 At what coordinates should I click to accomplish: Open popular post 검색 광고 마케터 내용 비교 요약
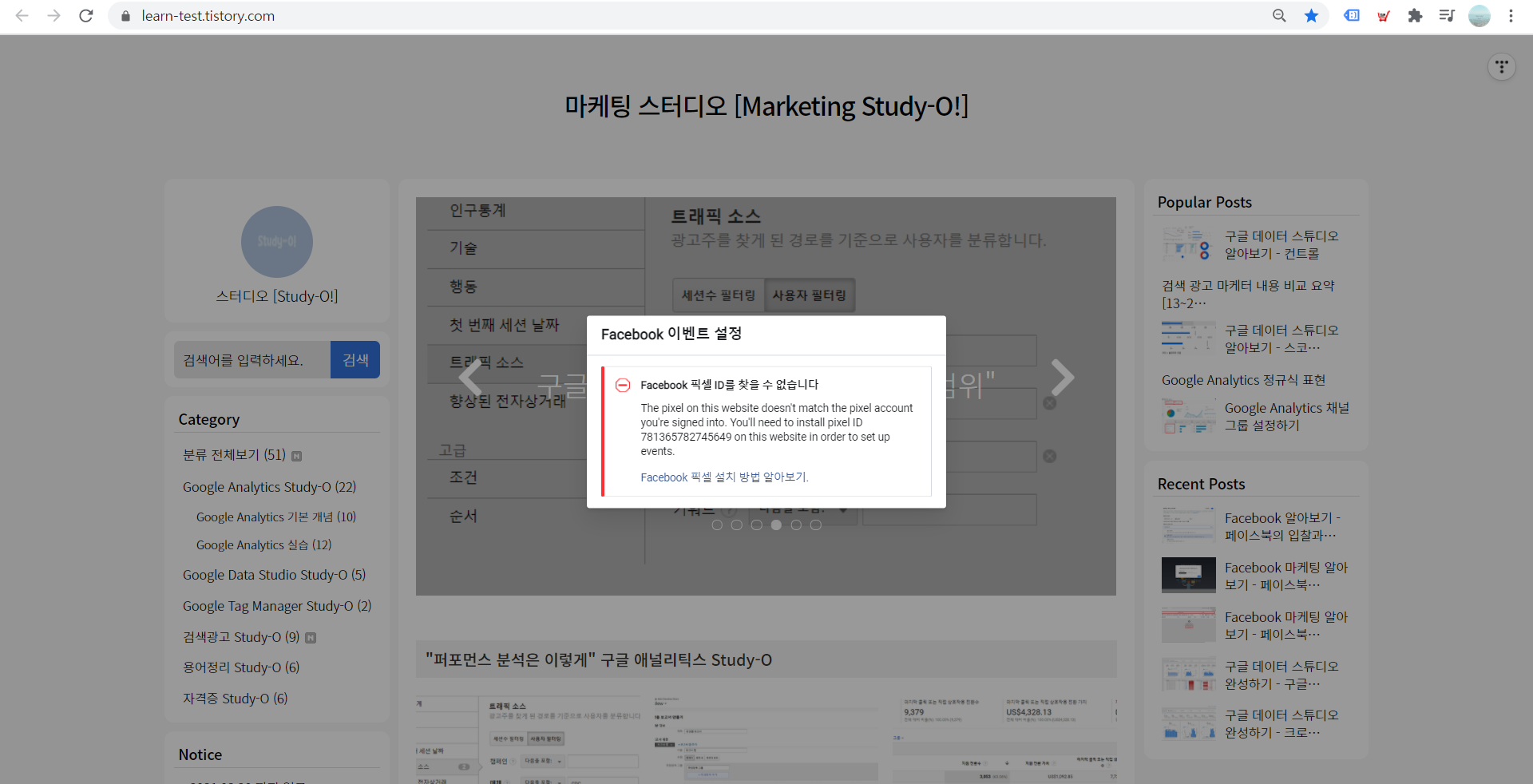tap(1248, 295)
